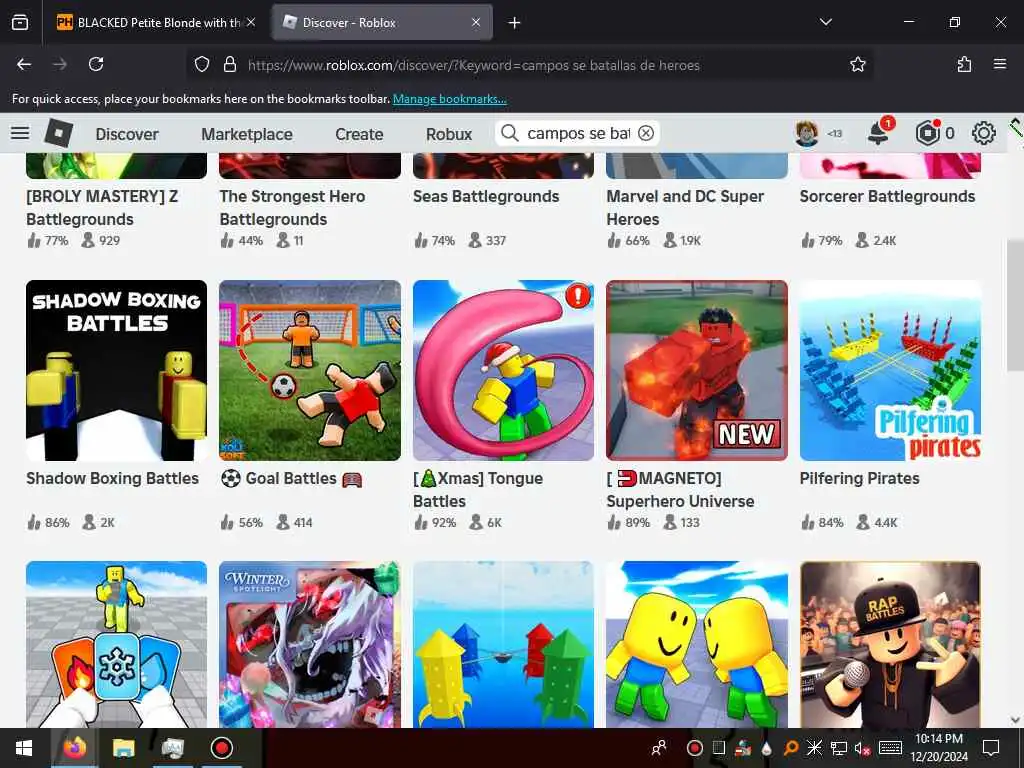This screenshot has width=1024, height=768.
Task: Go back to previous page
Action: 24,64
